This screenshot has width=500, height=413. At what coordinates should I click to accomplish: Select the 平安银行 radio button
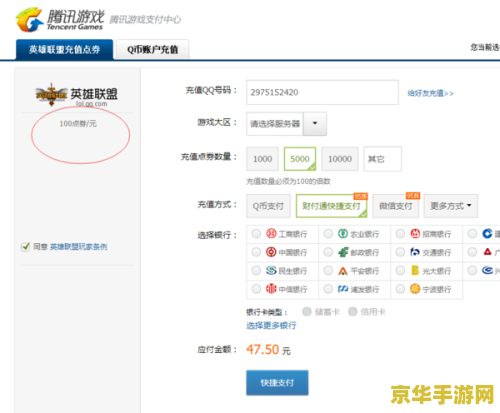[328, 270]
